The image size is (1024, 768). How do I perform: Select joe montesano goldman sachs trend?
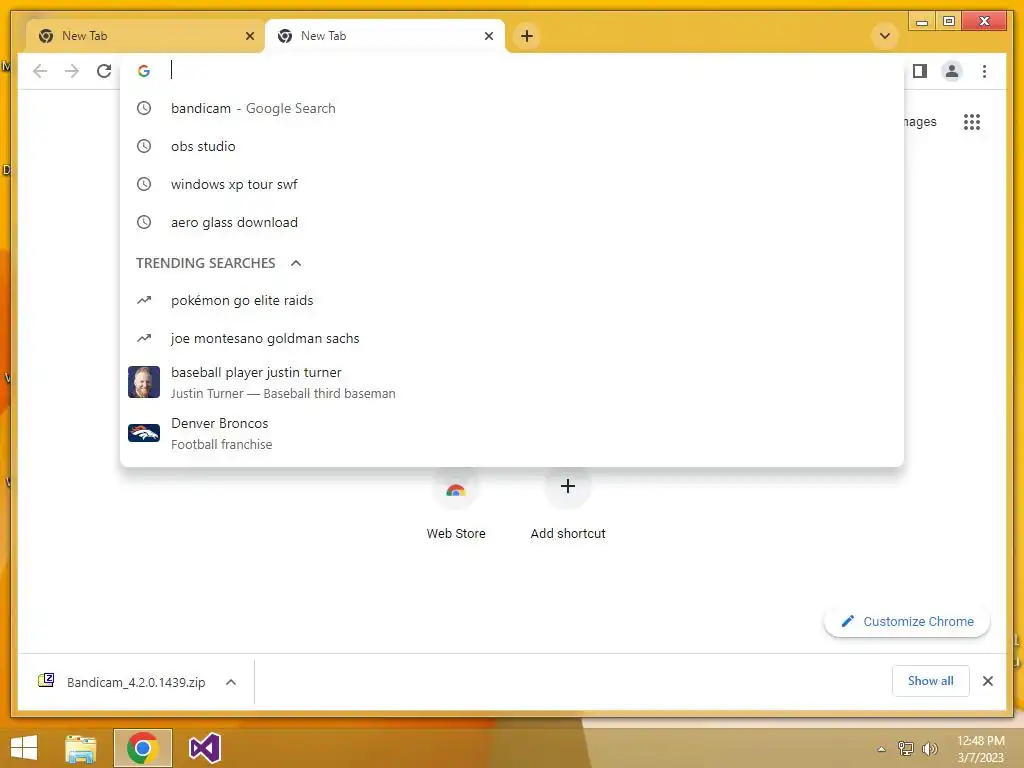[x=512, y=338]
